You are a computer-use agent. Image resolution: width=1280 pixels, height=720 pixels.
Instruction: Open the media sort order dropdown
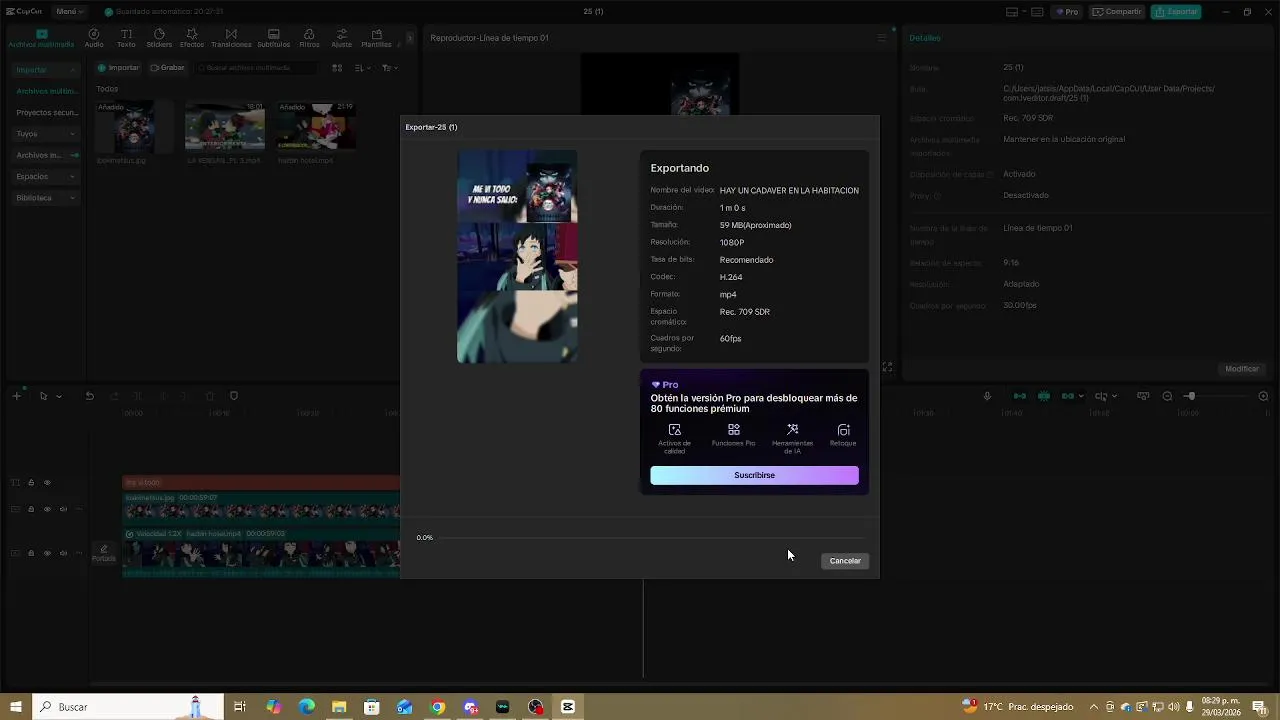tap(362, 68)
